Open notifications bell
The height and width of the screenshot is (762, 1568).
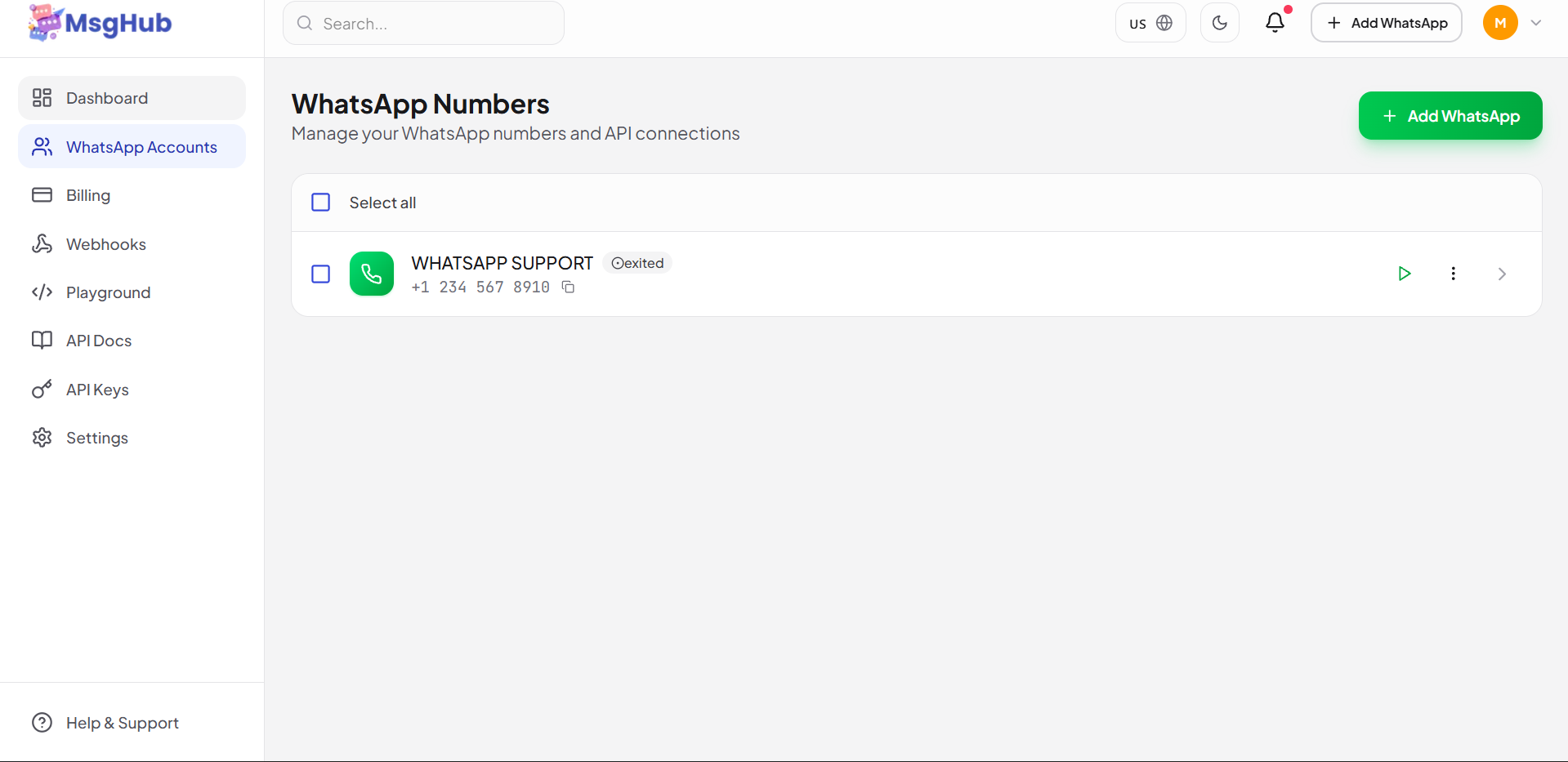(1275, 23)
